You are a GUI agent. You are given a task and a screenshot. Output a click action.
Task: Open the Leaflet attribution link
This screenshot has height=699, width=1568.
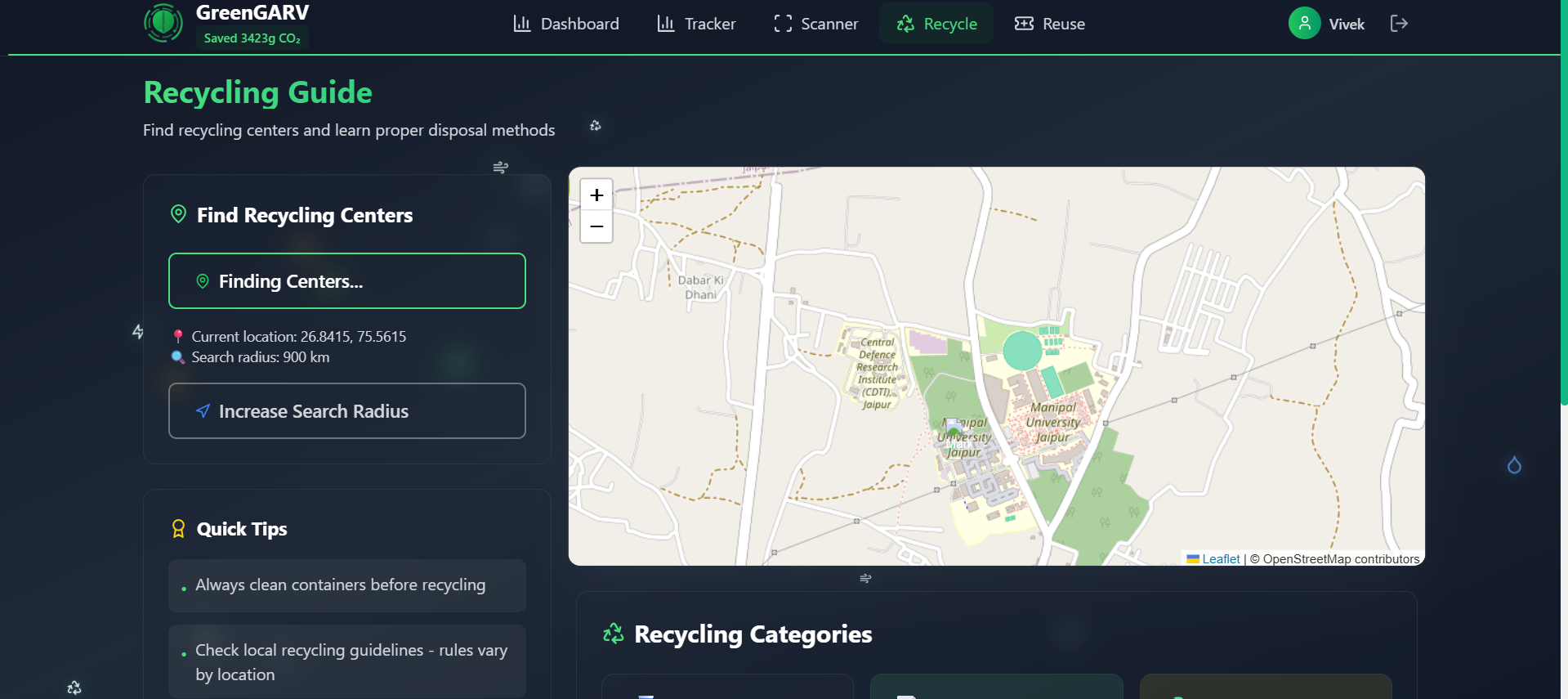[x=1221, y=559]
